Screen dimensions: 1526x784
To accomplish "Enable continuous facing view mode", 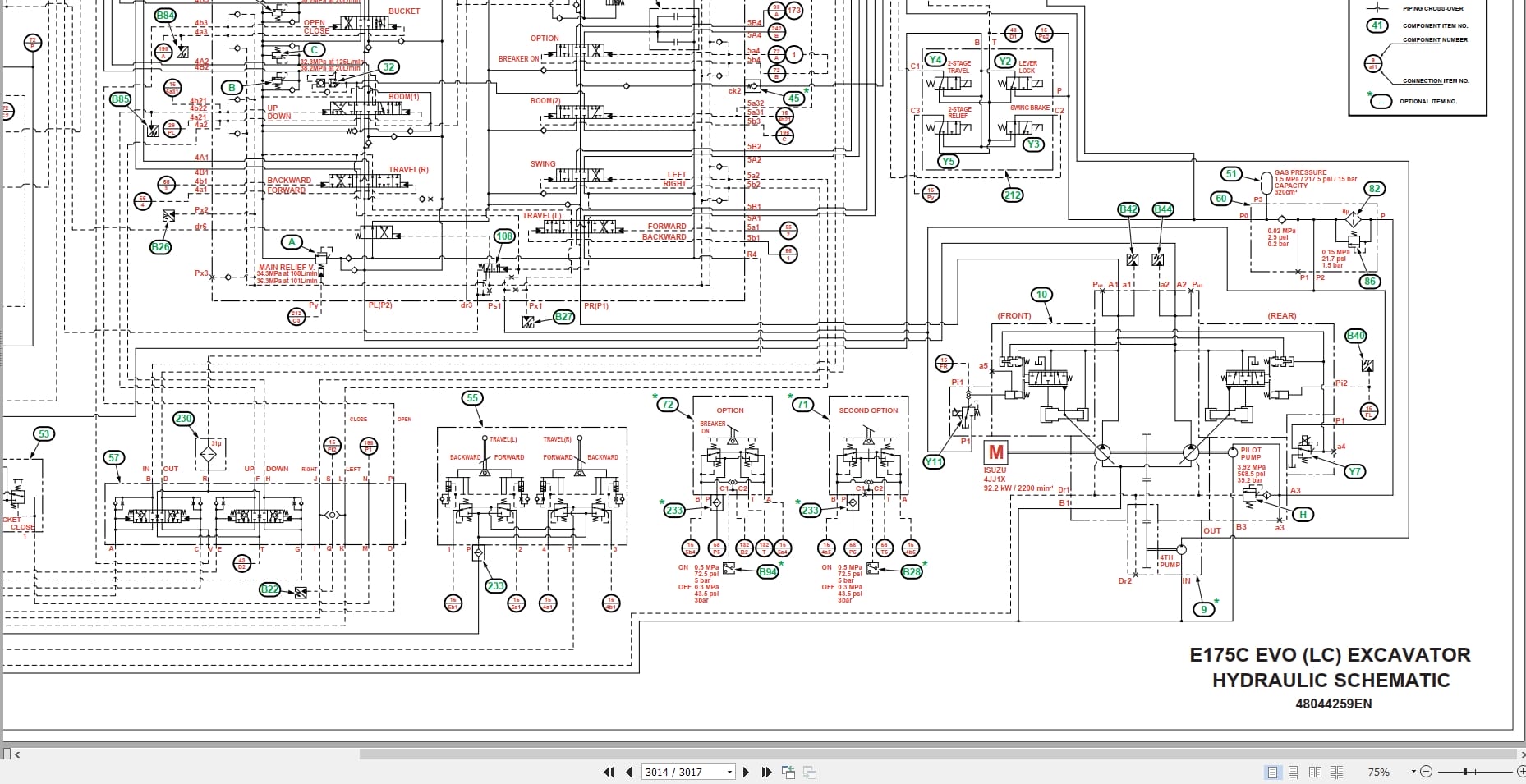I will tap(1337, 772).
